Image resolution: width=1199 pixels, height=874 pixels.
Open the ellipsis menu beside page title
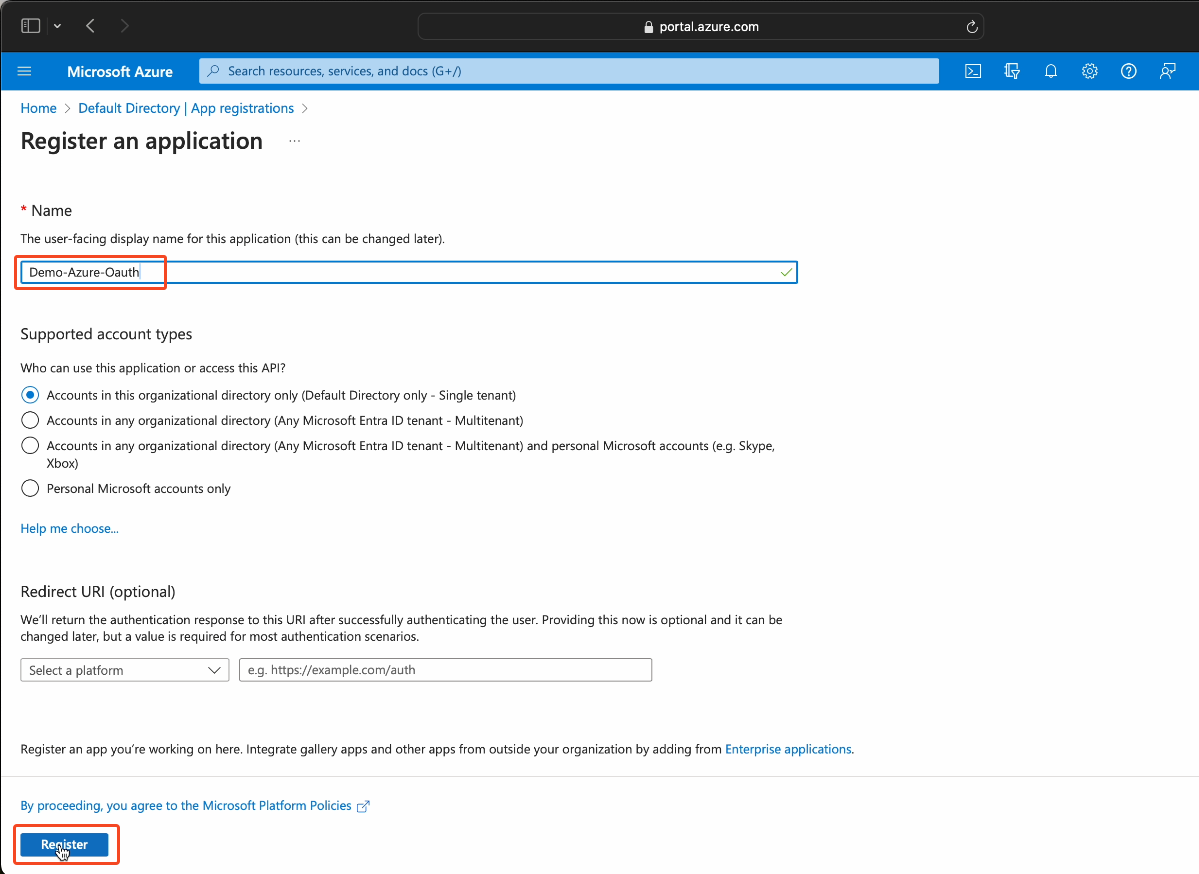[294, 142]
